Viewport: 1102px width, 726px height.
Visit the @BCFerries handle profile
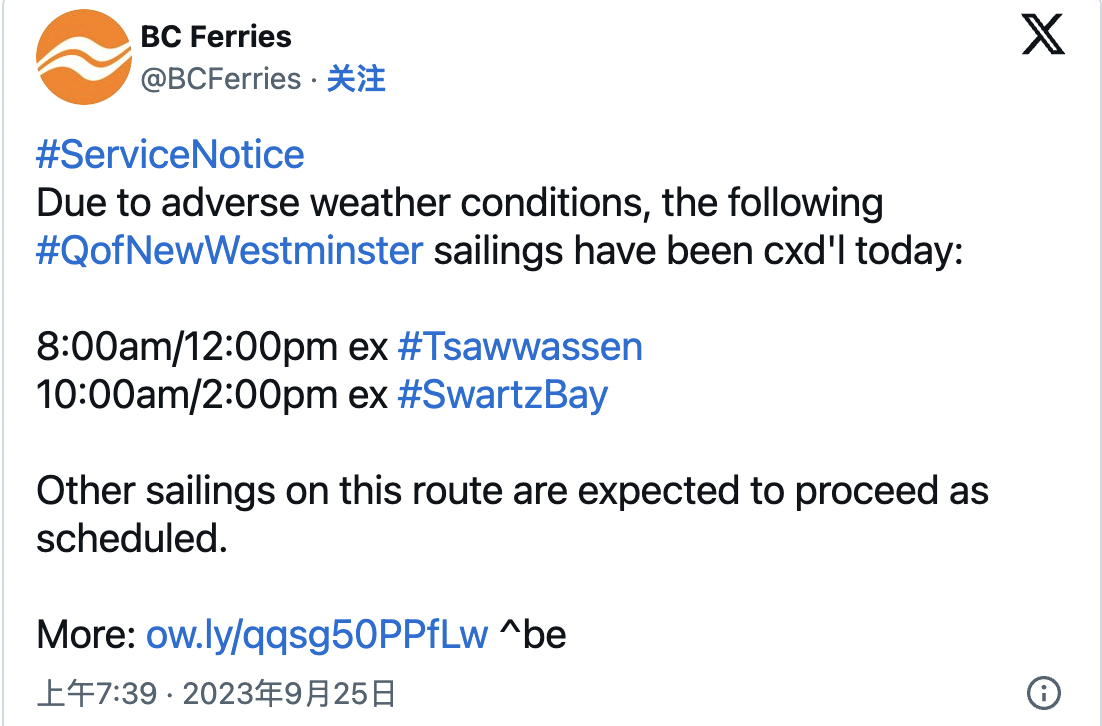click(221, 79)
